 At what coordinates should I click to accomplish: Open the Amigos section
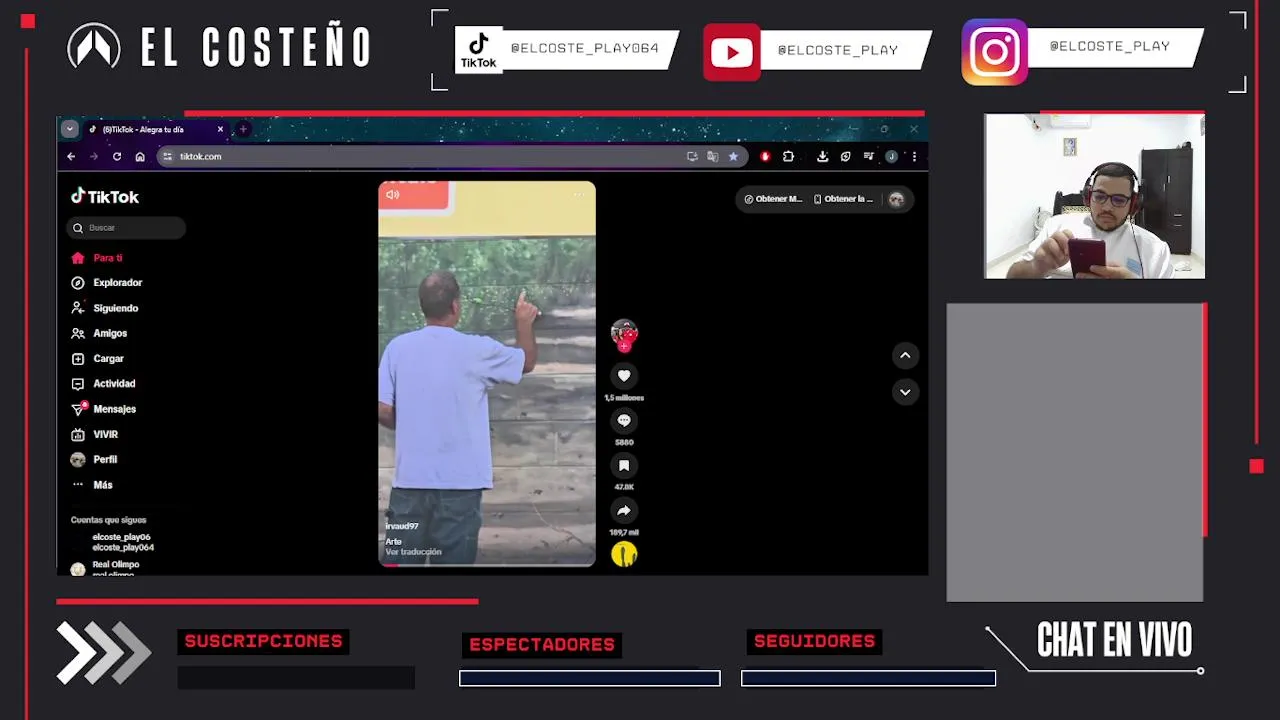tap(99, 333)
